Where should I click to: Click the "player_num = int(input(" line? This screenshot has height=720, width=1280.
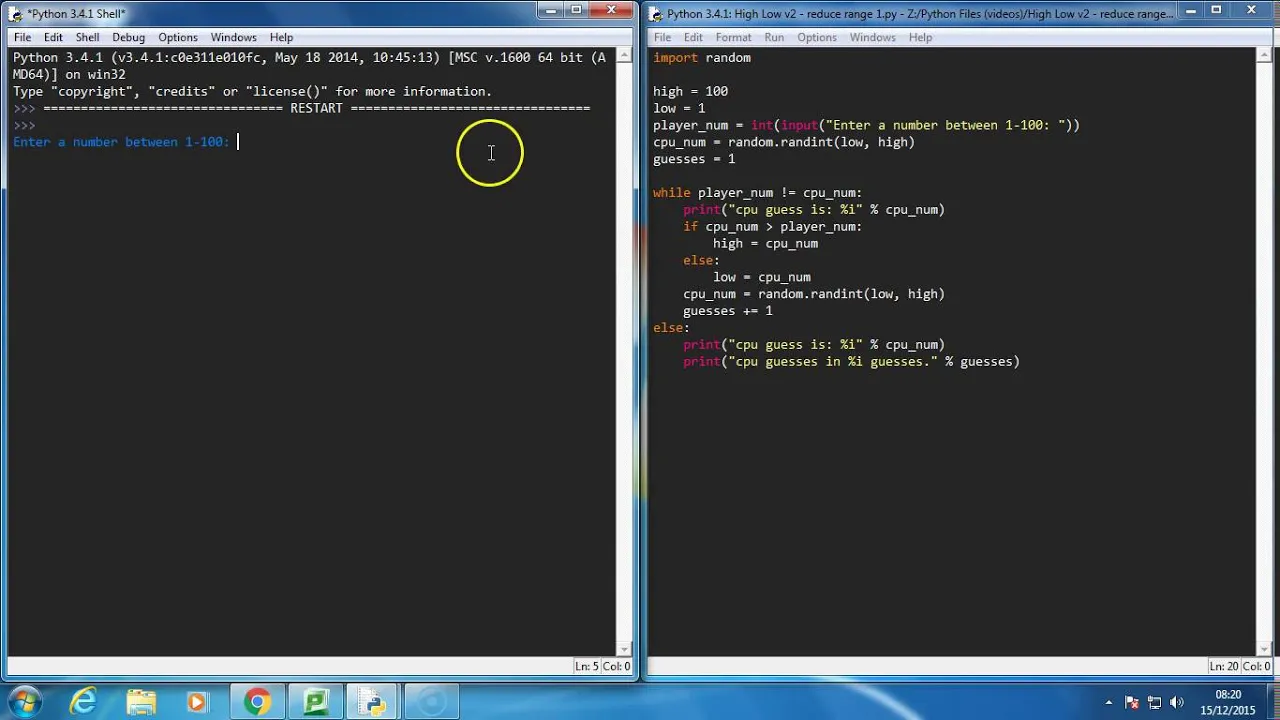pyautogui.click(x=866, y=125)
